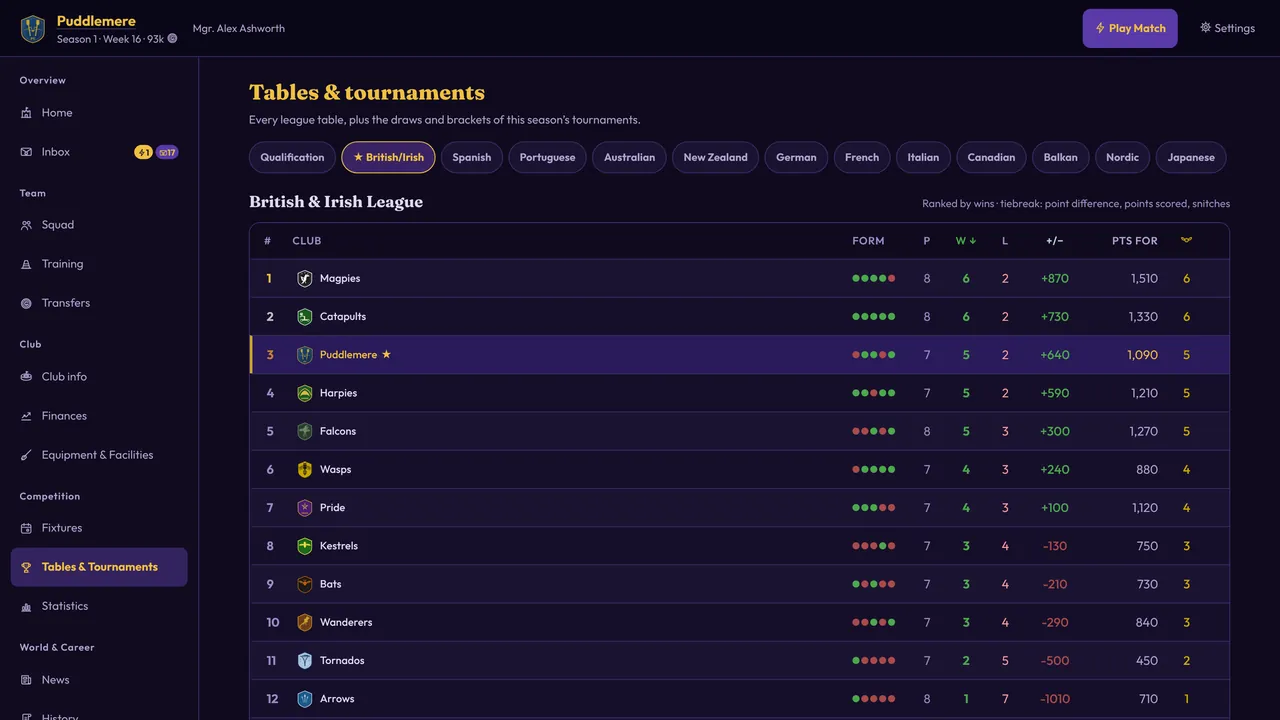This screenshot has height=720, width=1280.
Task: Open the Inbox envelope icon
Action: coord(26,152)
